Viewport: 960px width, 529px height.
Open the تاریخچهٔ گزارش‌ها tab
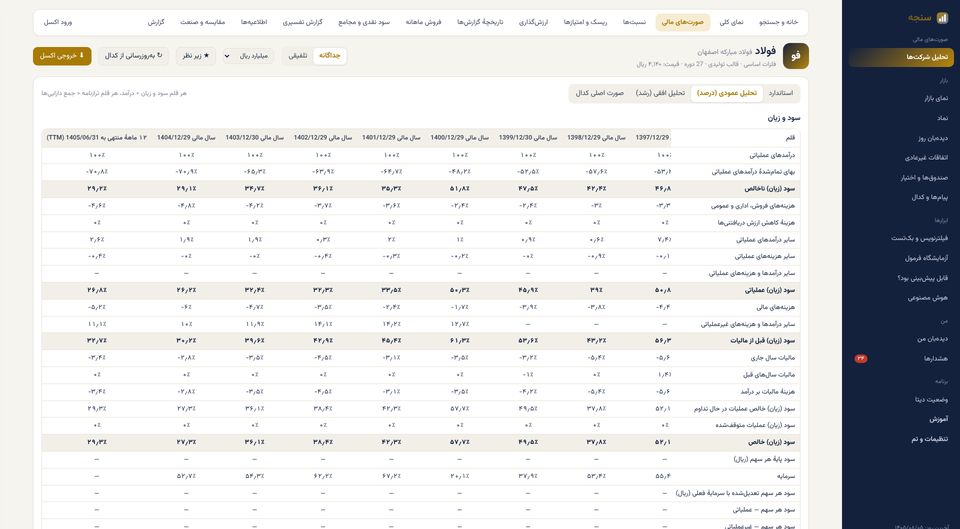click(480, 22)
